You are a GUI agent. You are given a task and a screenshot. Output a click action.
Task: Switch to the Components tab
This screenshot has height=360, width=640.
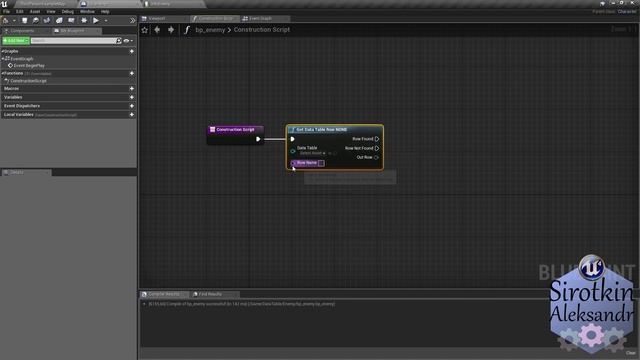tap(25, 31)
